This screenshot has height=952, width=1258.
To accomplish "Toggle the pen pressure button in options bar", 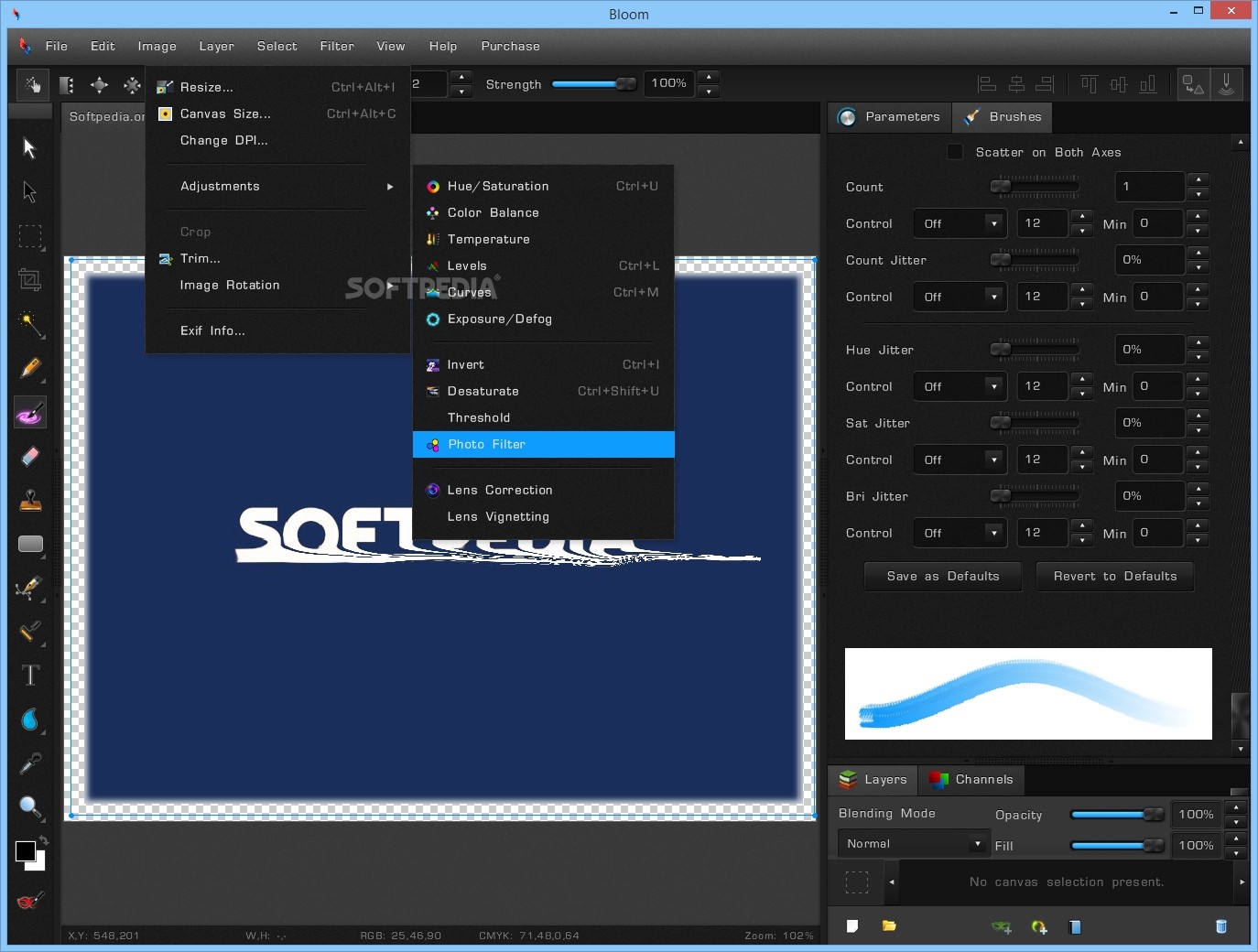I will pos(1226,85).
